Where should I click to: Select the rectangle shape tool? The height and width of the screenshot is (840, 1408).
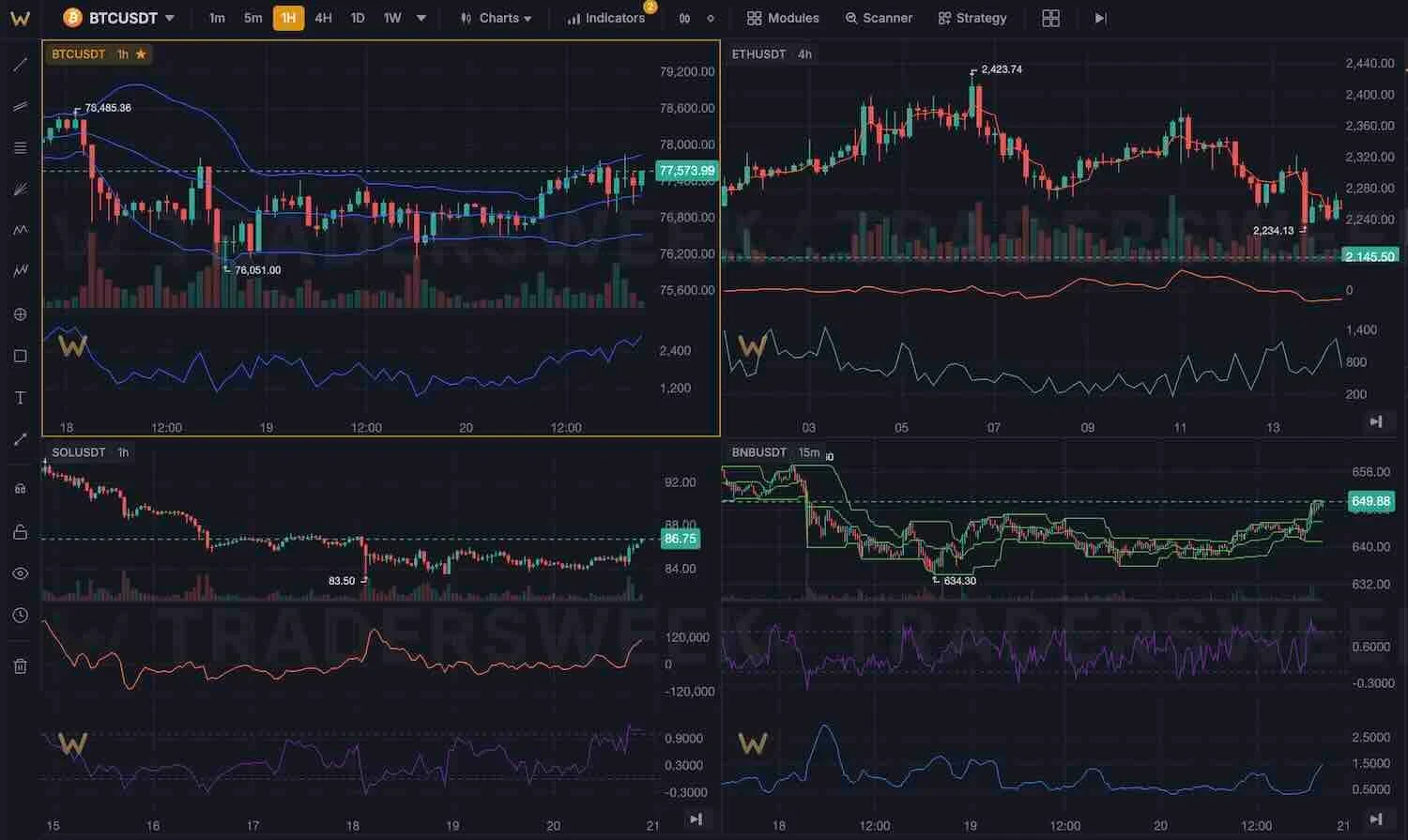(x=20, y=356)
